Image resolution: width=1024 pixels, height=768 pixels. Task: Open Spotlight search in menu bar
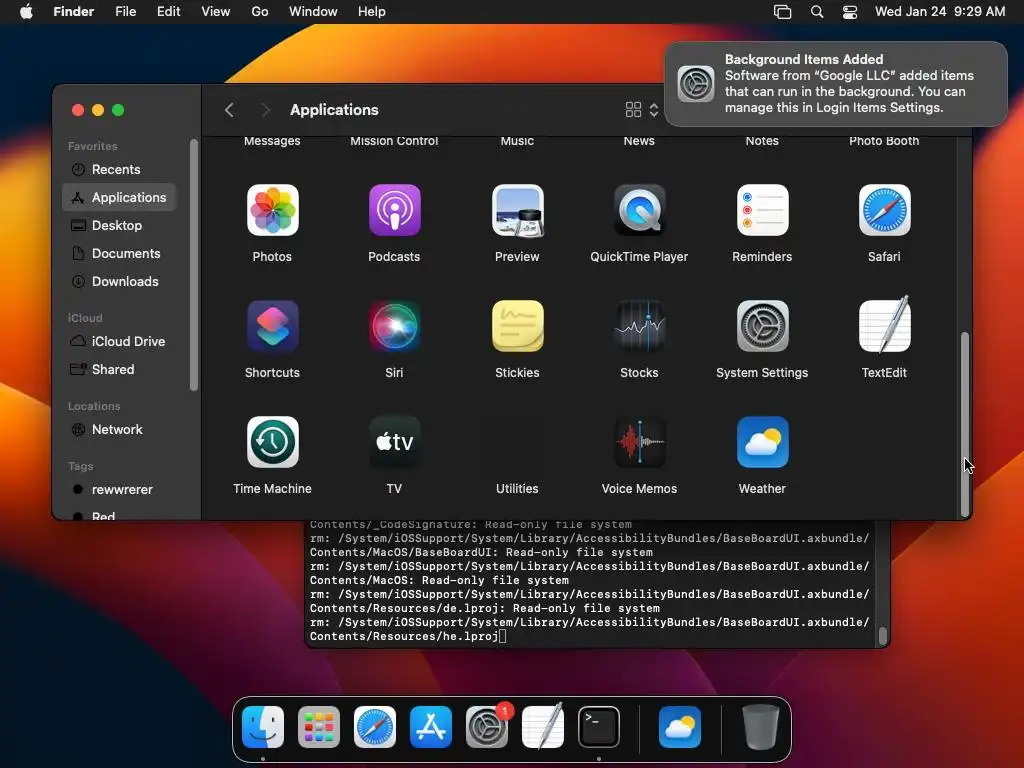[x=817, y=12]
